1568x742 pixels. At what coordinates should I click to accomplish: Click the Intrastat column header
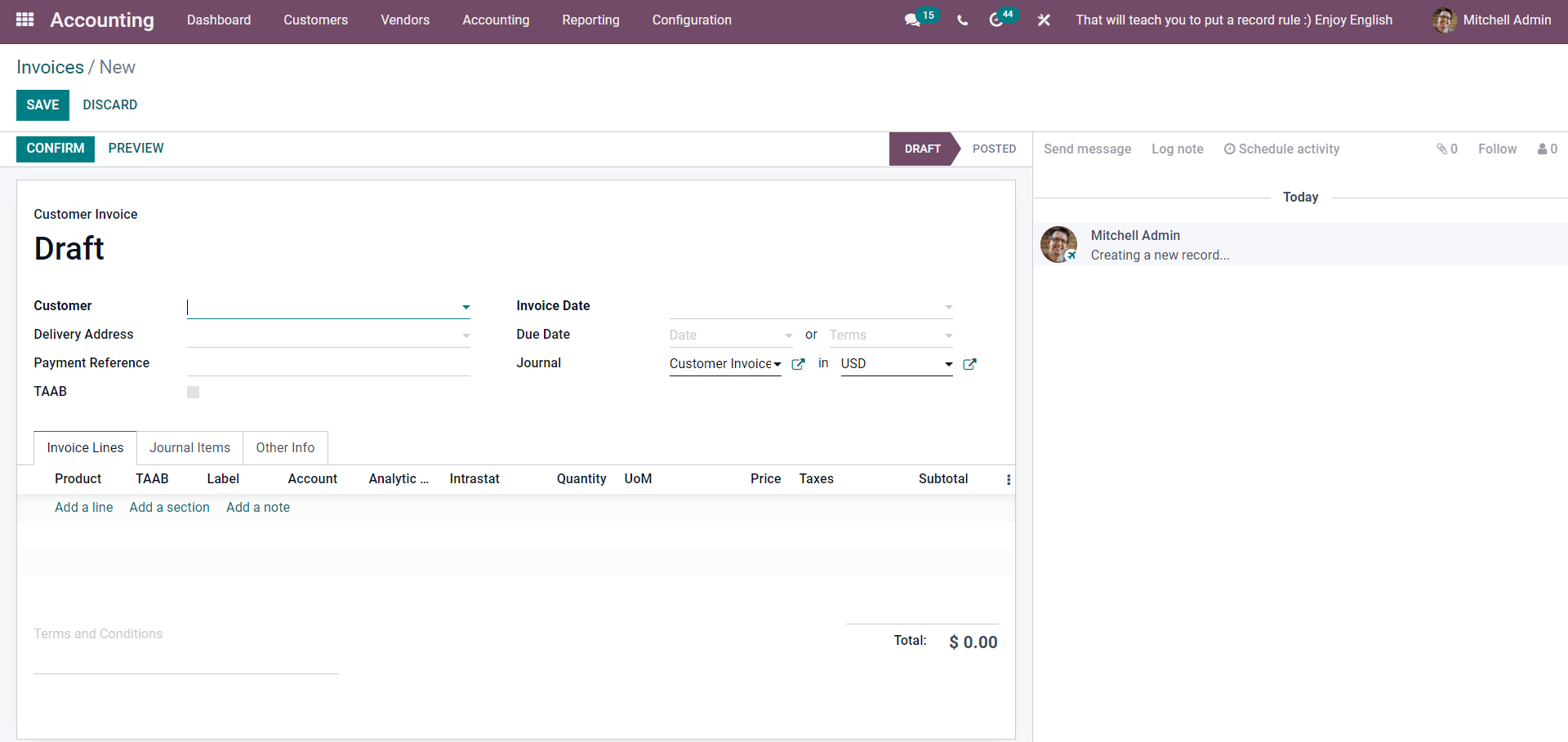[x=474, y=479]
